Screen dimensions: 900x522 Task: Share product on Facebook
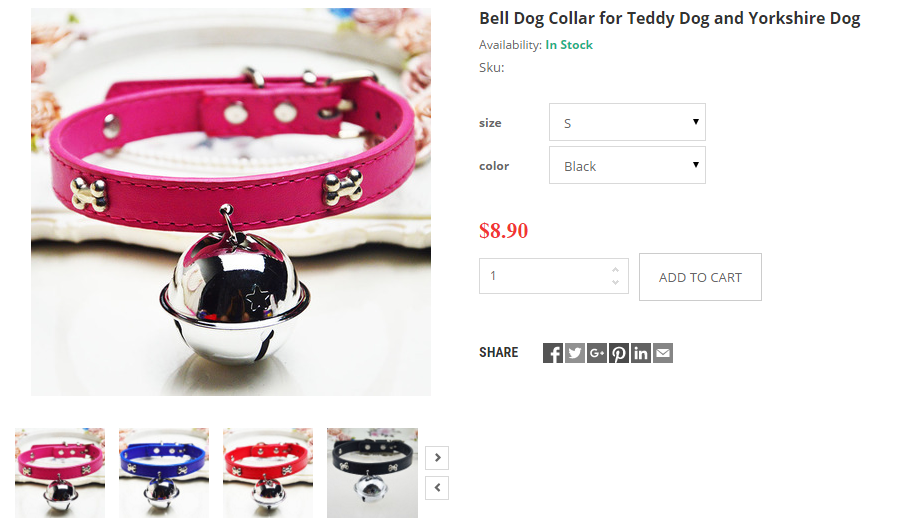tap(553, 353)
